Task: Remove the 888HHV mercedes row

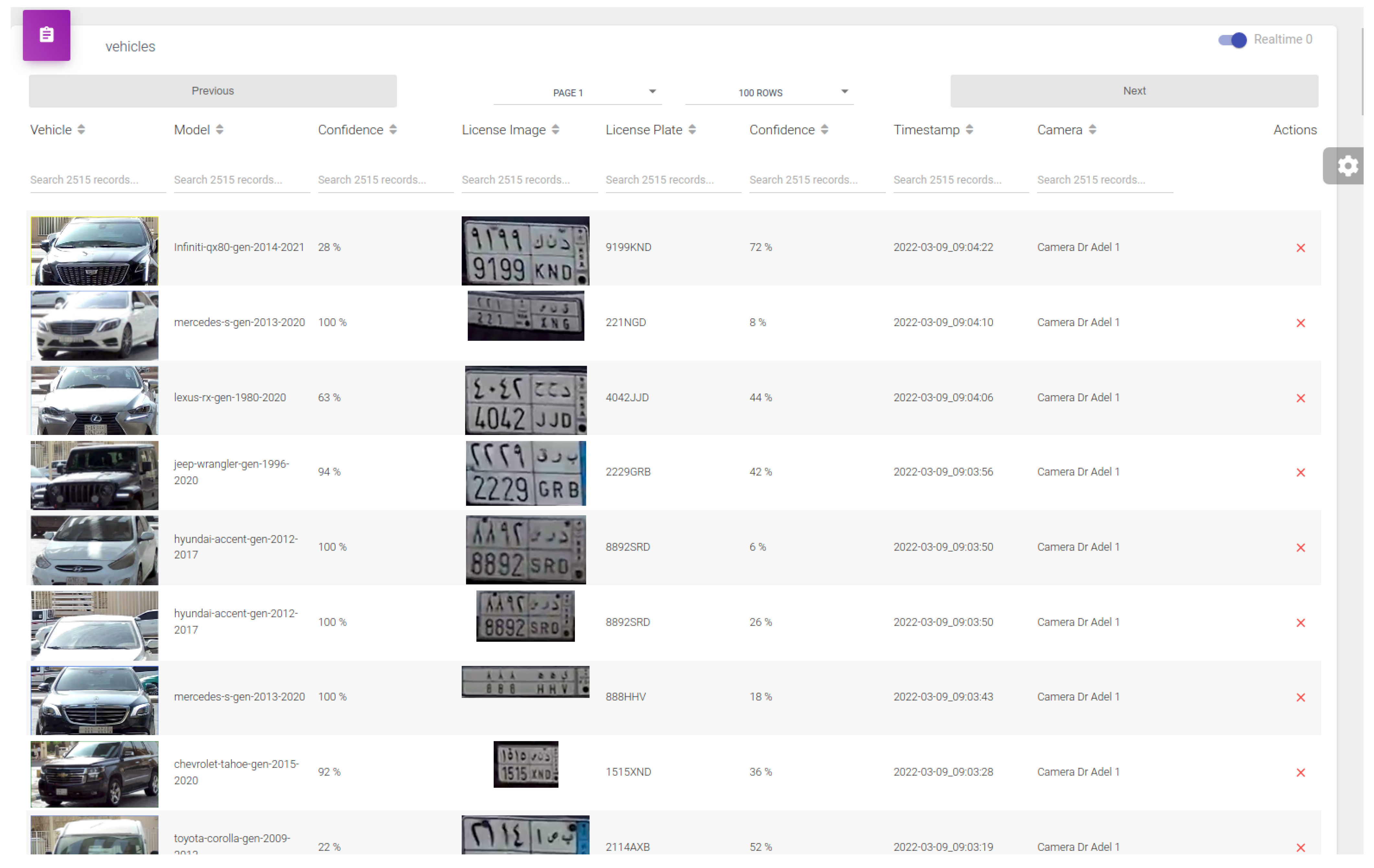Action: point(1300,697)
